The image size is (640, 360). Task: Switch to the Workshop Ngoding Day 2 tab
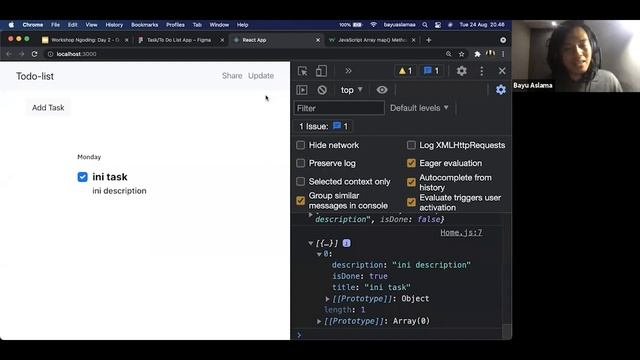point(85,40)
